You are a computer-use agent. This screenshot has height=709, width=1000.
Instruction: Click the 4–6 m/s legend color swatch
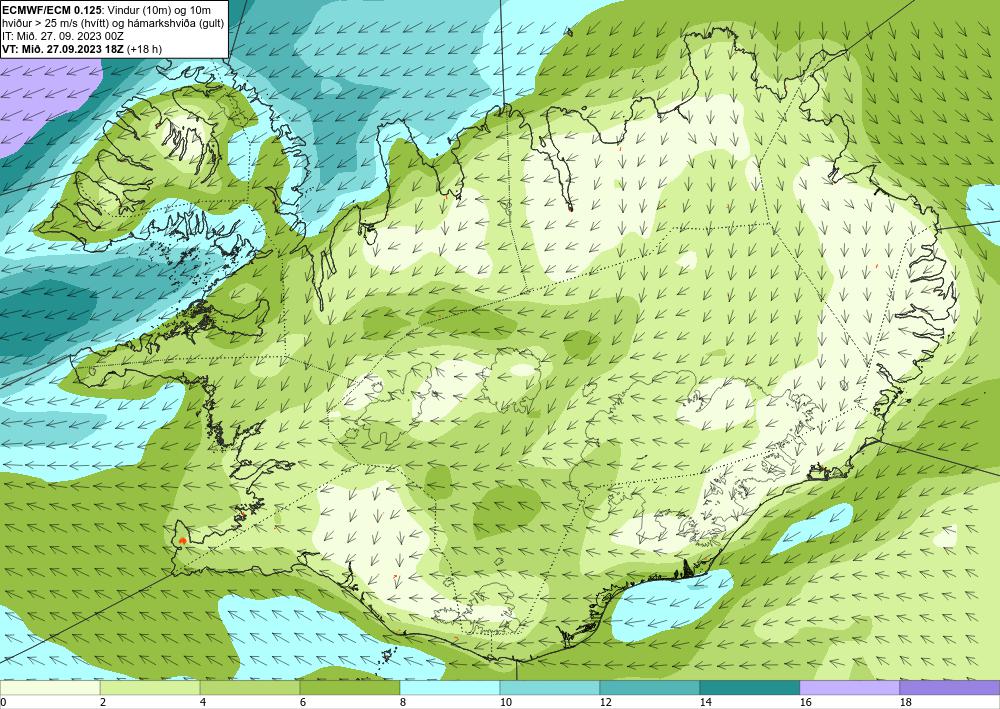click(249, 688)
